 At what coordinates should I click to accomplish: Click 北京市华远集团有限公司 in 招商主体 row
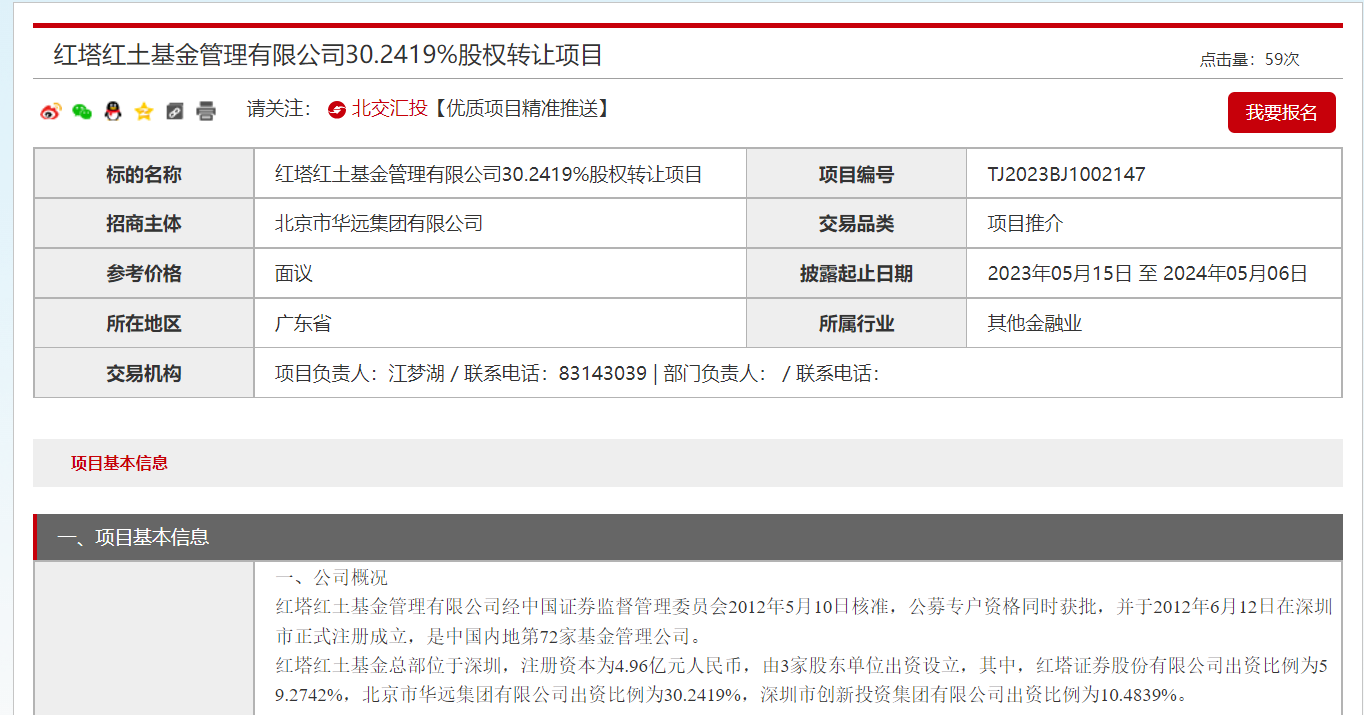pos(379,224)
